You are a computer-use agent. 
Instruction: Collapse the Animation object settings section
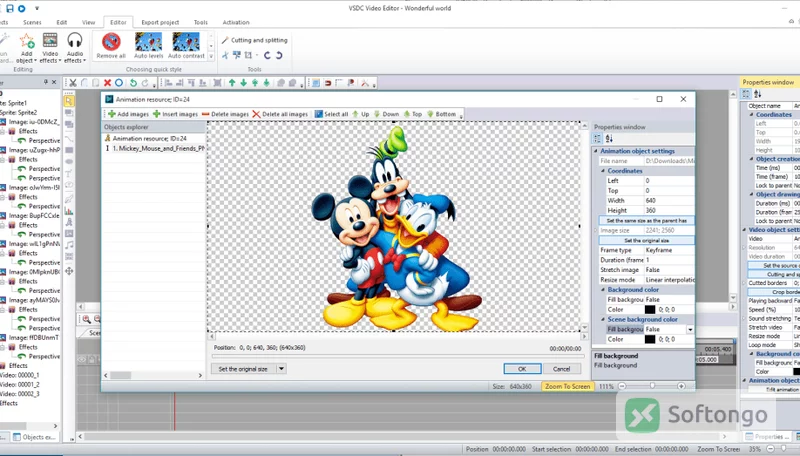[x=595, y=151]
